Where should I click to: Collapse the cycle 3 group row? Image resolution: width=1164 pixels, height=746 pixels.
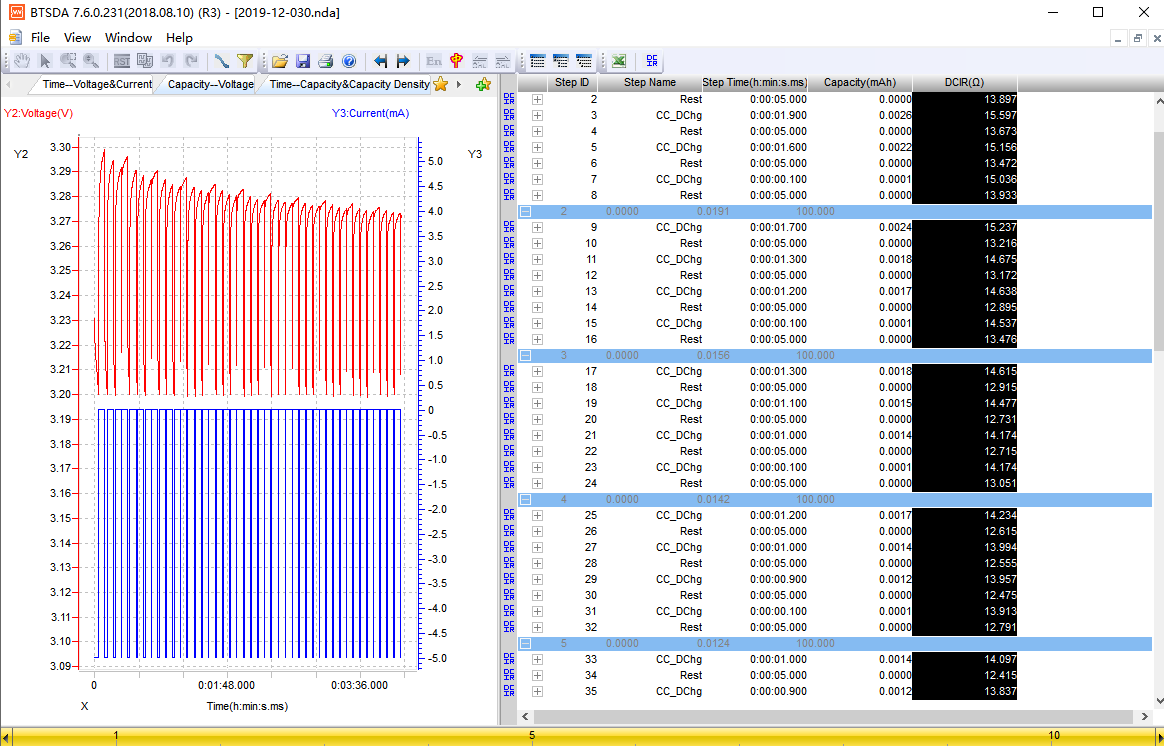point(526,356)
